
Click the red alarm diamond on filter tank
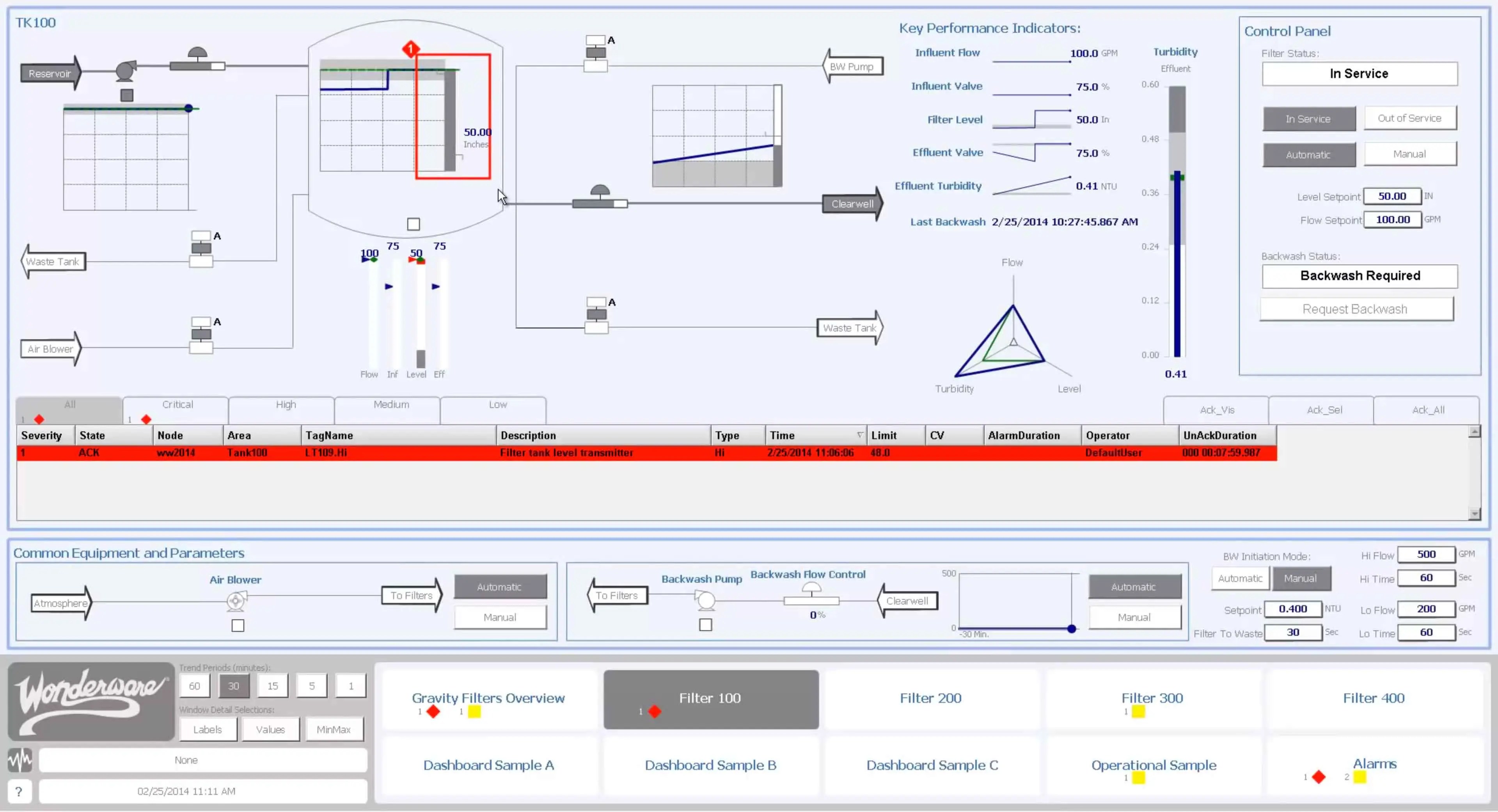point(410,49)
